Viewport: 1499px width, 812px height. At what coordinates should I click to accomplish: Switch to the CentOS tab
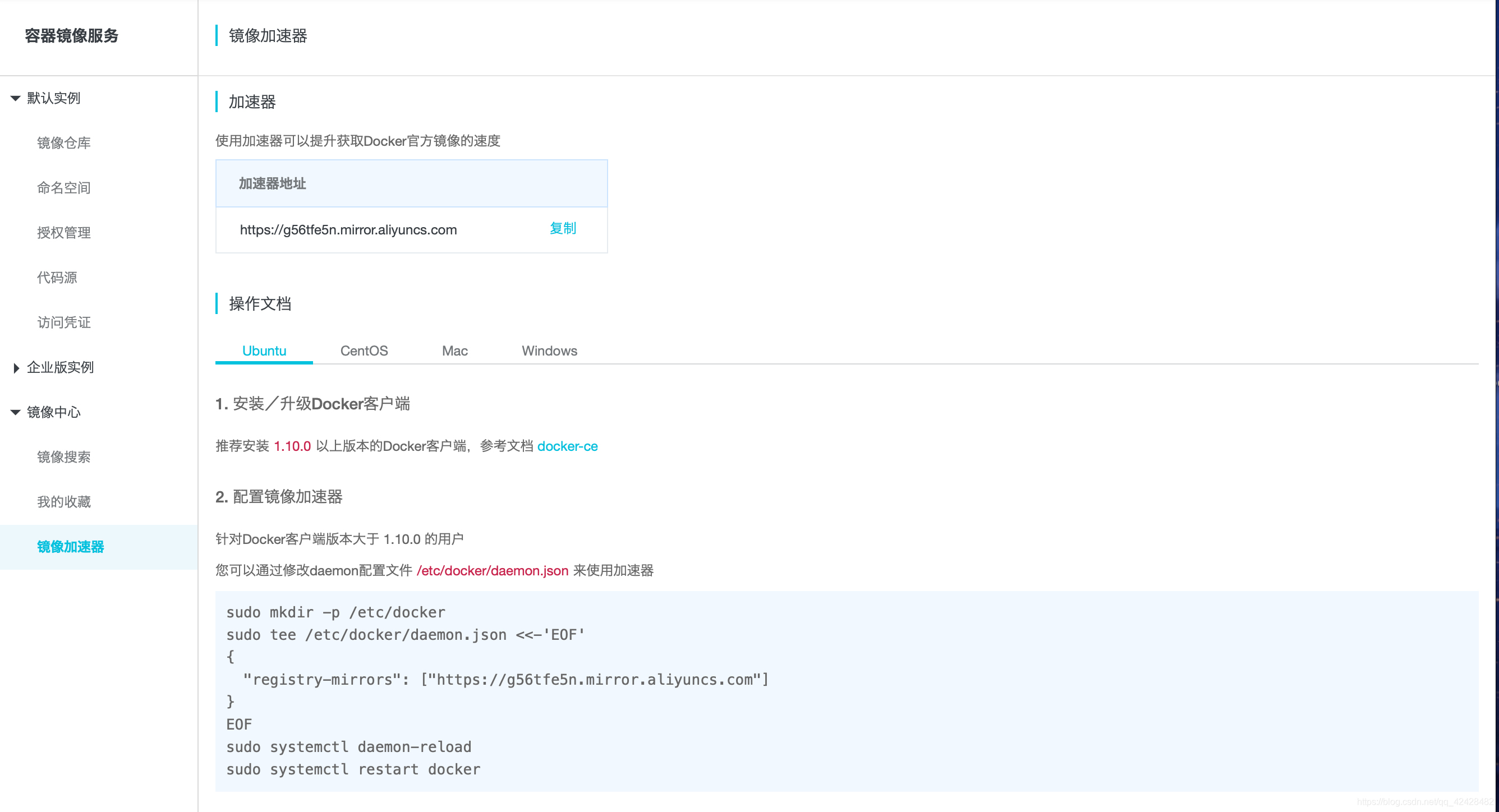tap(364, 350)
